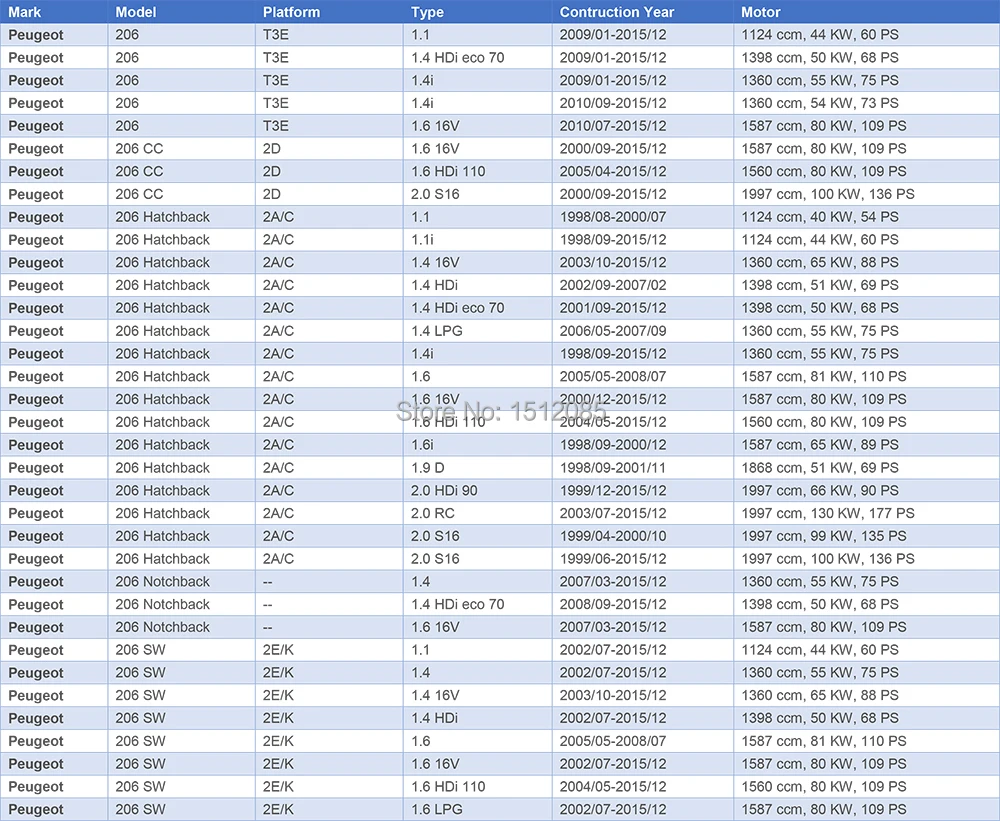The image size is (1000, 821).
Task: Click construction year 2010/09-2015/12
Action: (x=613, y=103)
